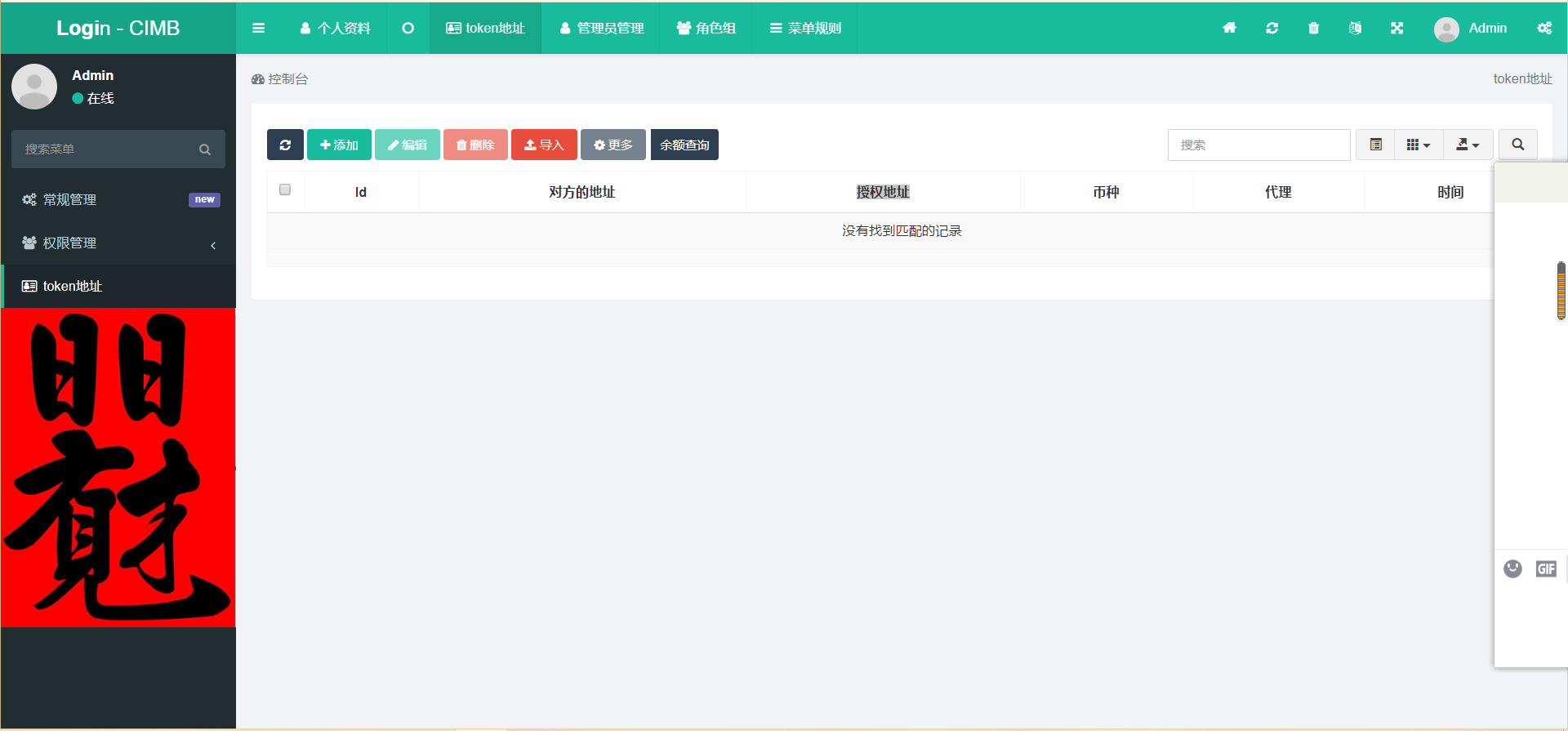This screenshot has width=1568, height=731.
Task: Check the select-all checkbox in table header
Action: pos(285,189)
